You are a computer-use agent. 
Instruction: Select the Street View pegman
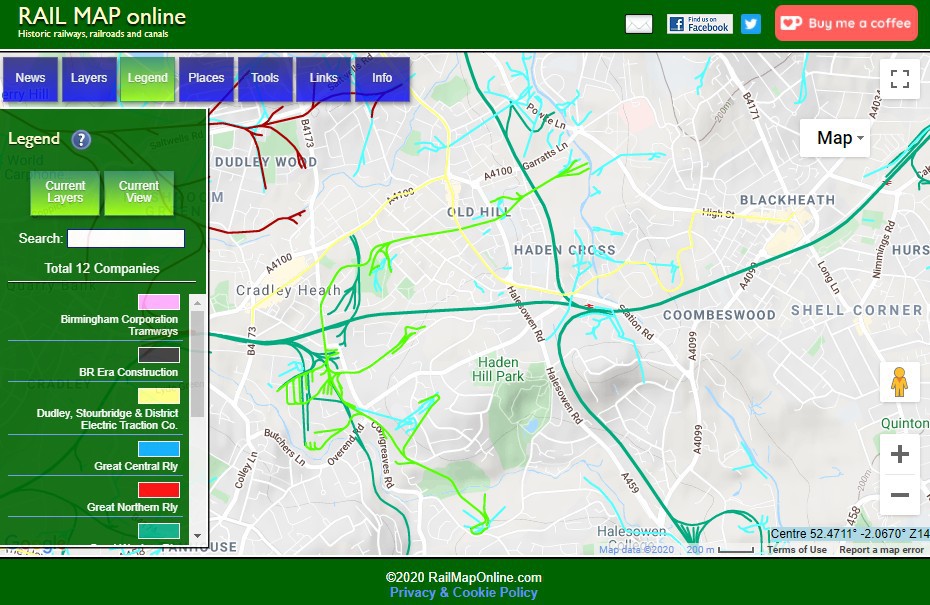[899, 383]
